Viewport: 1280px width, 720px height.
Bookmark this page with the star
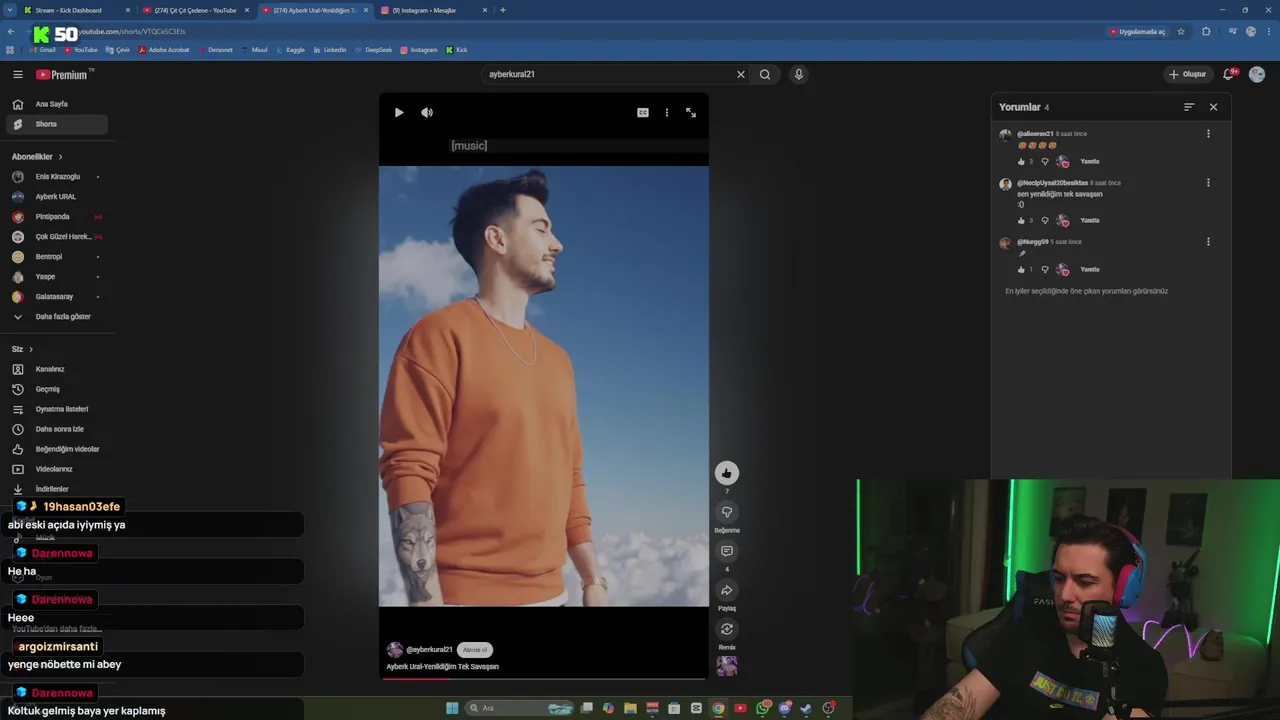click(x=1181, y=32)
